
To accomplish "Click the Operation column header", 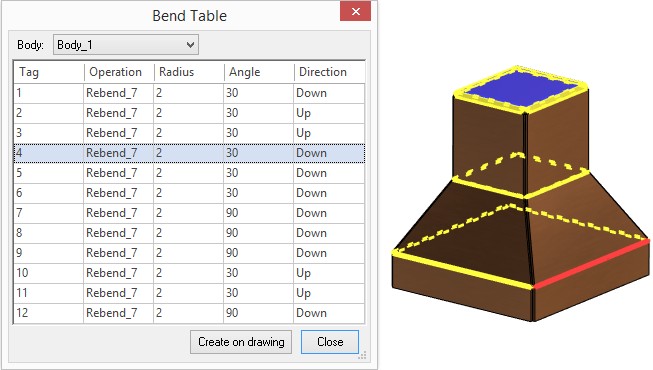I will 119,72.
